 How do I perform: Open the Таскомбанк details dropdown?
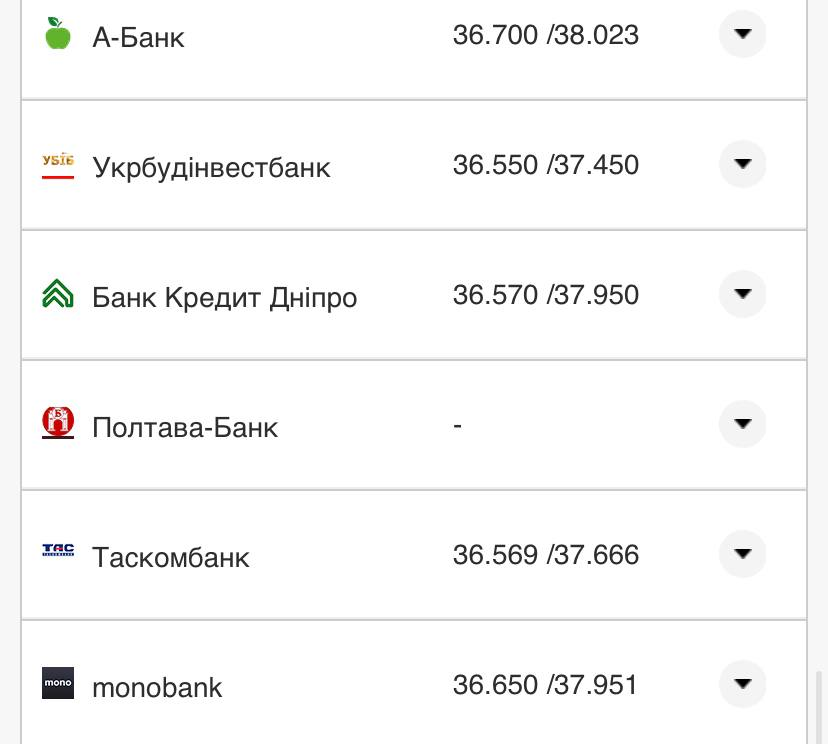point(742,554)
